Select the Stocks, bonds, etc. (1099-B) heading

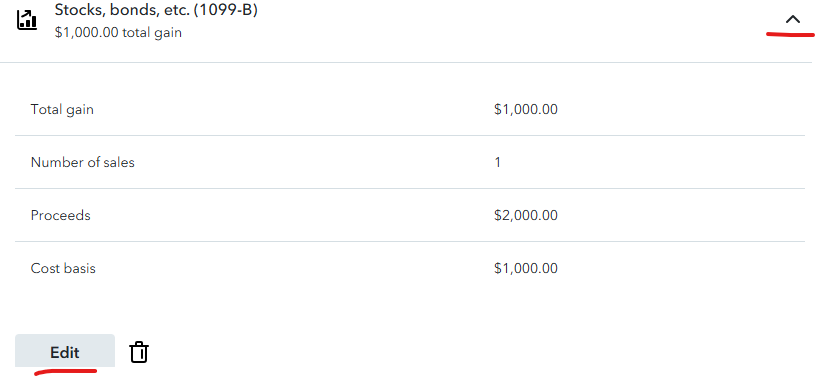(x=156, y=9)
